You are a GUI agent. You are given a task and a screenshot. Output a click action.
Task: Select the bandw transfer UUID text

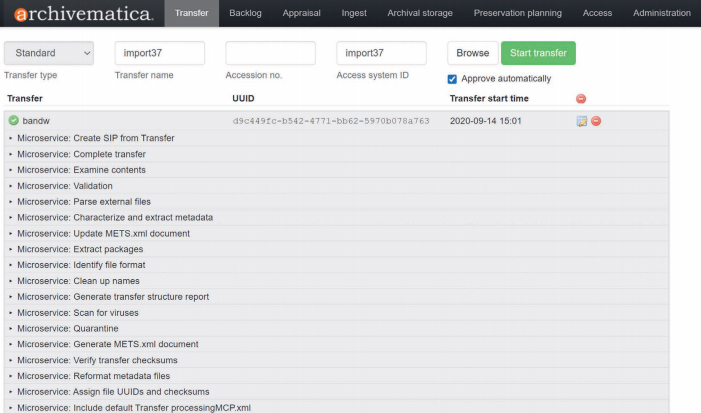(x=331, y=121)
